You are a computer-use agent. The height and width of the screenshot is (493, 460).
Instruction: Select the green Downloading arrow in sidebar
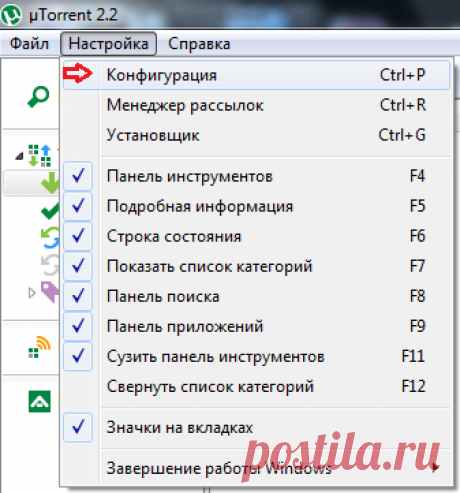50,183
